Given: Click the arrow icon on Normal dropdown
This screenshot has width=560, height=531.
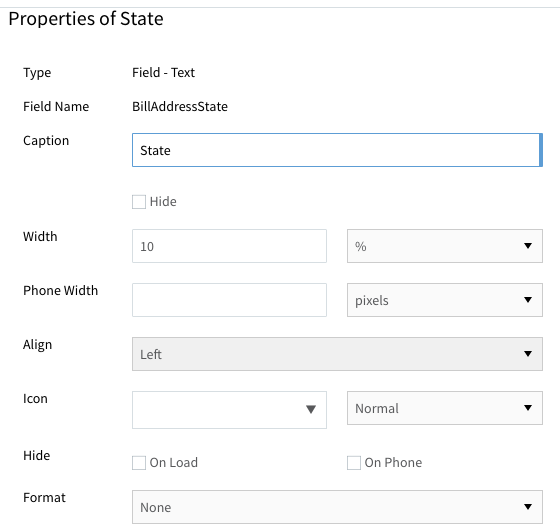Looking at the screenshot, I should pos(528,407).
